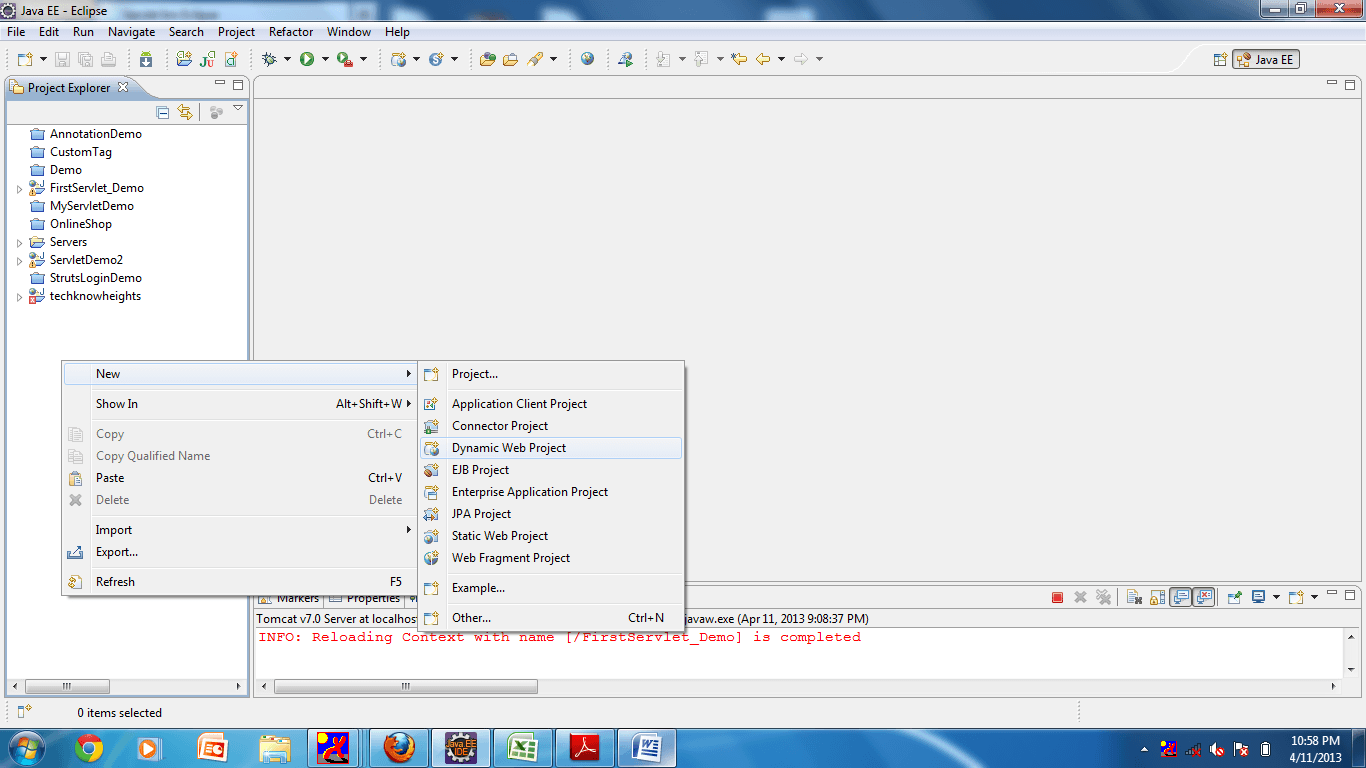Close the Project Explorer view

coord(124,87)
